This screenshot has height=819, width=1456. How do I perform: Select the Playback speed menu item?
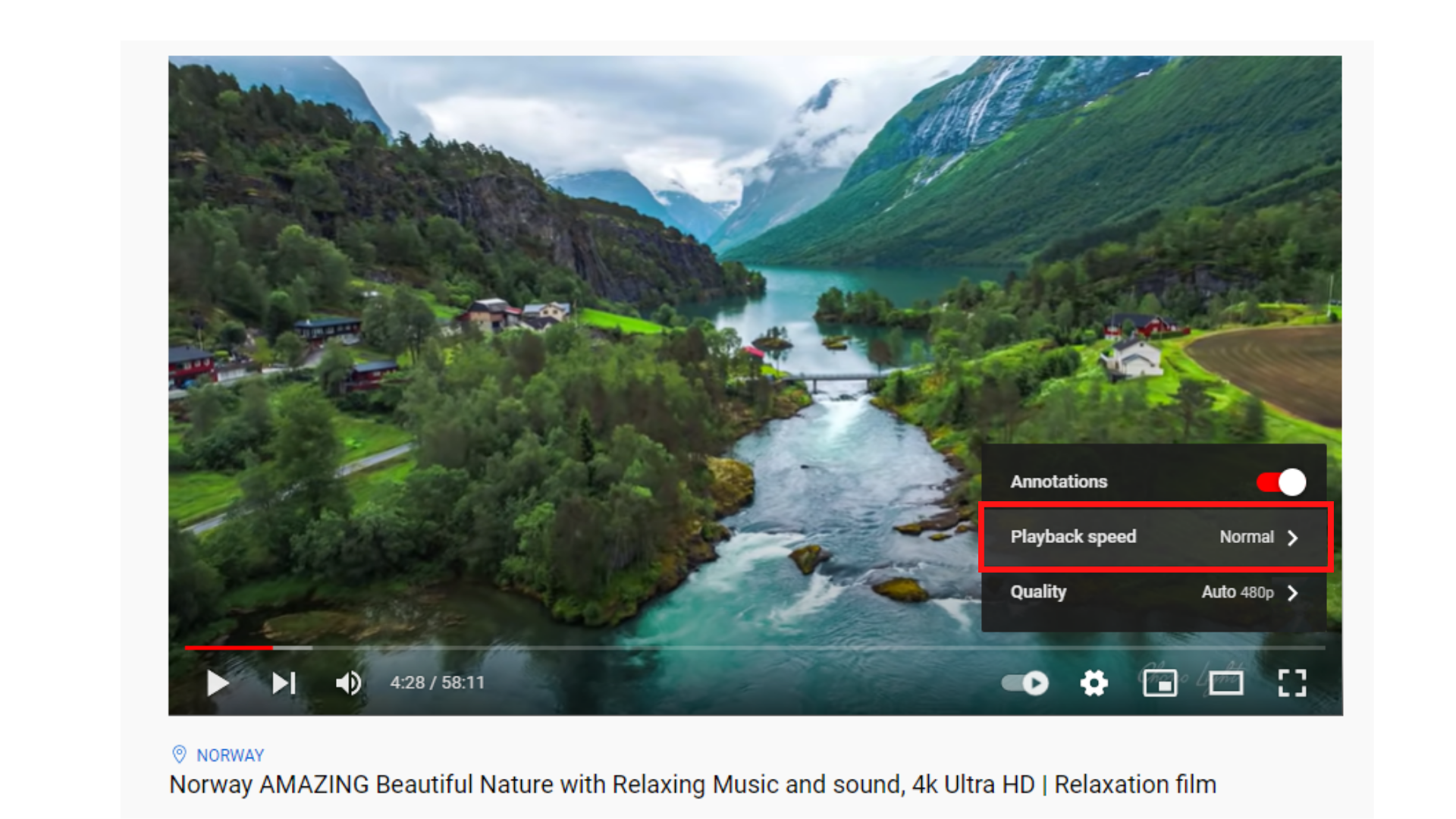(x=1154, y=537)
